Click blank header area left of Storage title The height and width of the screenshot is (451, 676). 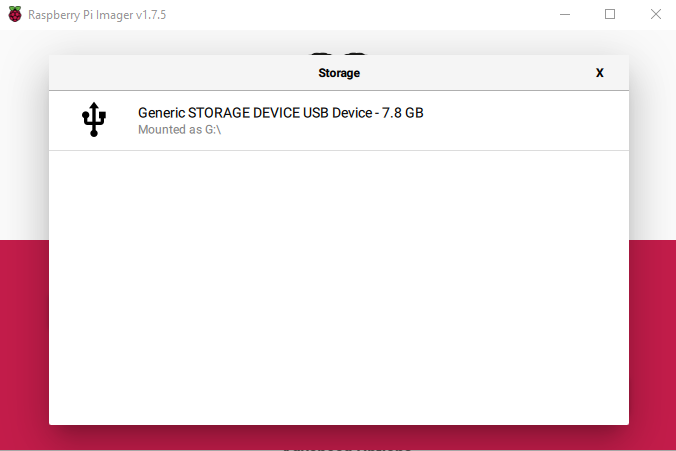point(180,73)
